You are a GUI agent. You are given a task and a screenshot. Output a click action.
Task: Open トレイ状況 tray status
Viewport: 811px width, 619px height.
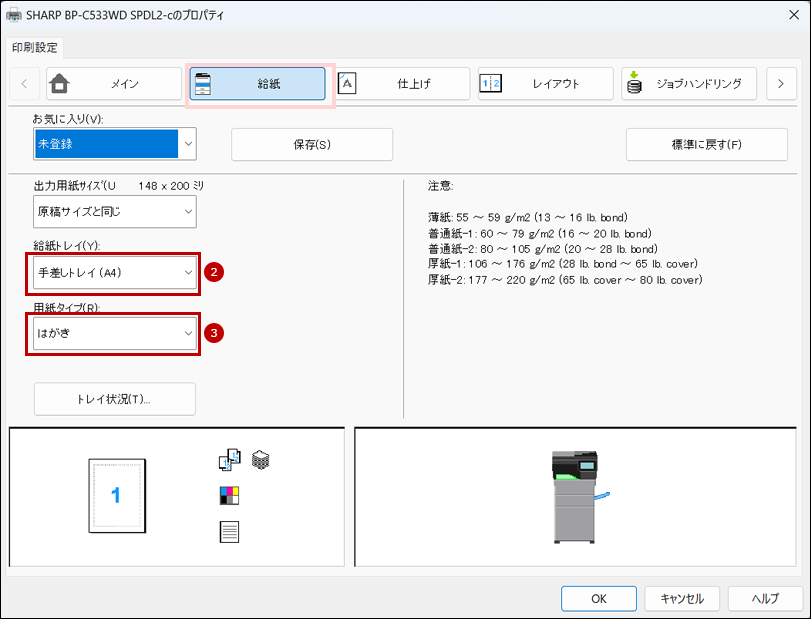[114, 399]
